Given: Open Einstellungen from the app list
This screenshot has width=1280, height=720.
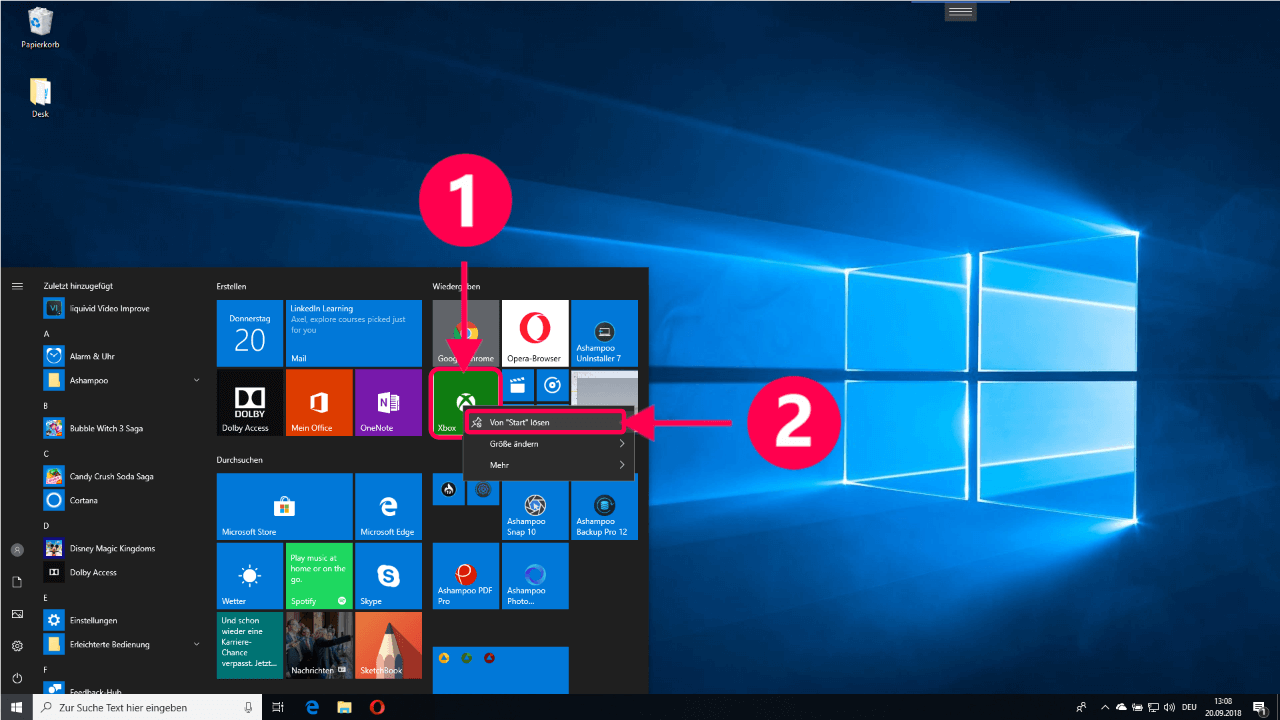Looking at the screenshot, I should click(x=123, y=620).
